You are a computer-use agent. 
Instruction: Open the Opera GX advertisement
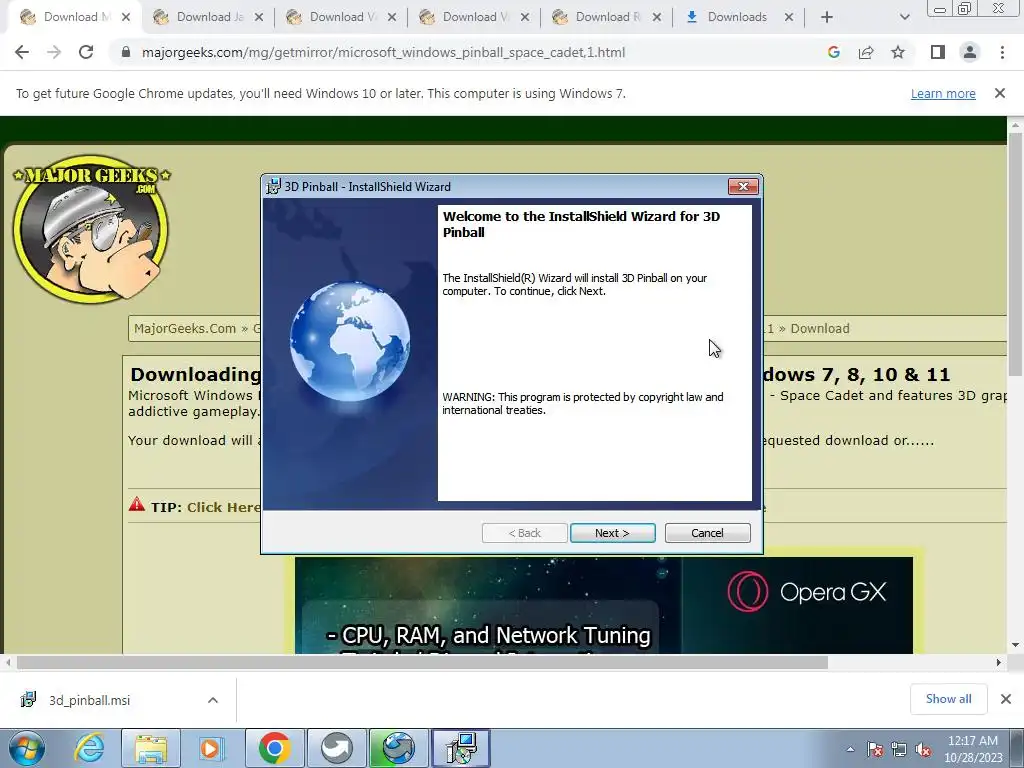pos(603,605)
